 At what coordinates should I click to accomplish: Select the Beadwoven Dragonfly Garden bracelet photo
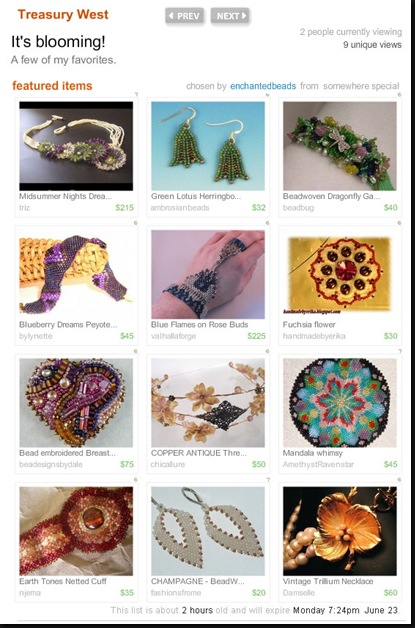tap(340, 146)
